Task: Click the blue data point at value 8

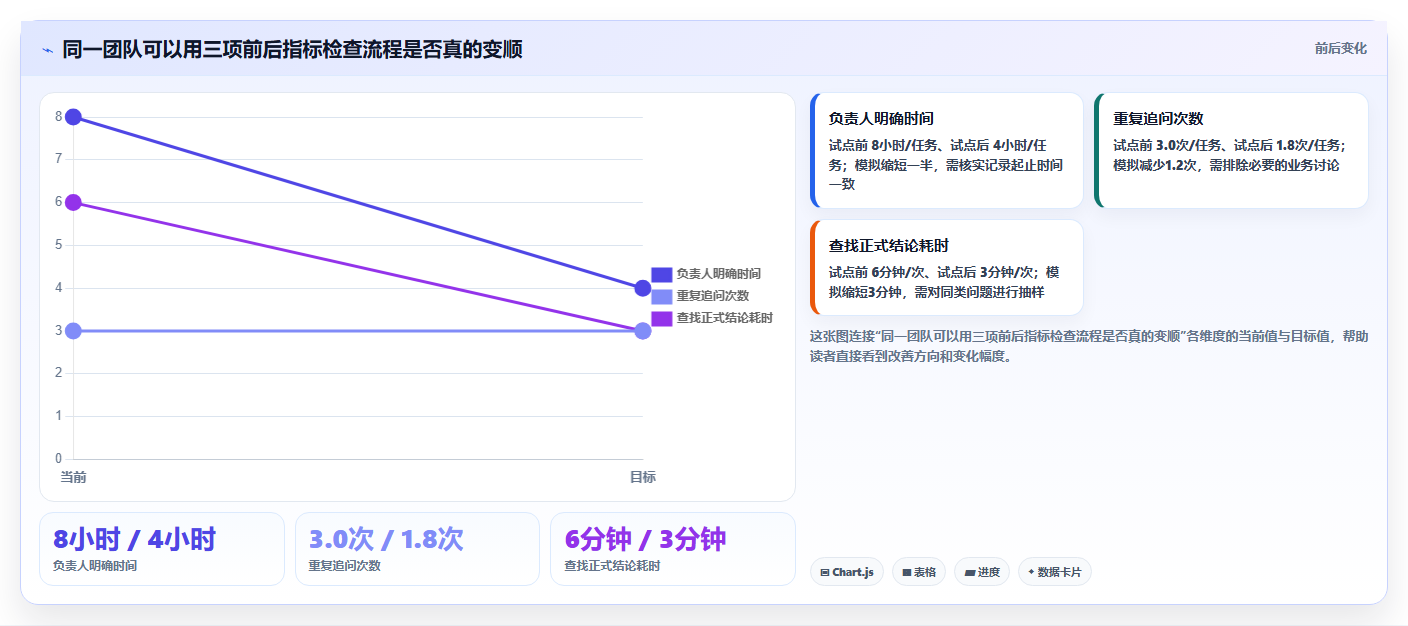Action: point(73,117)
